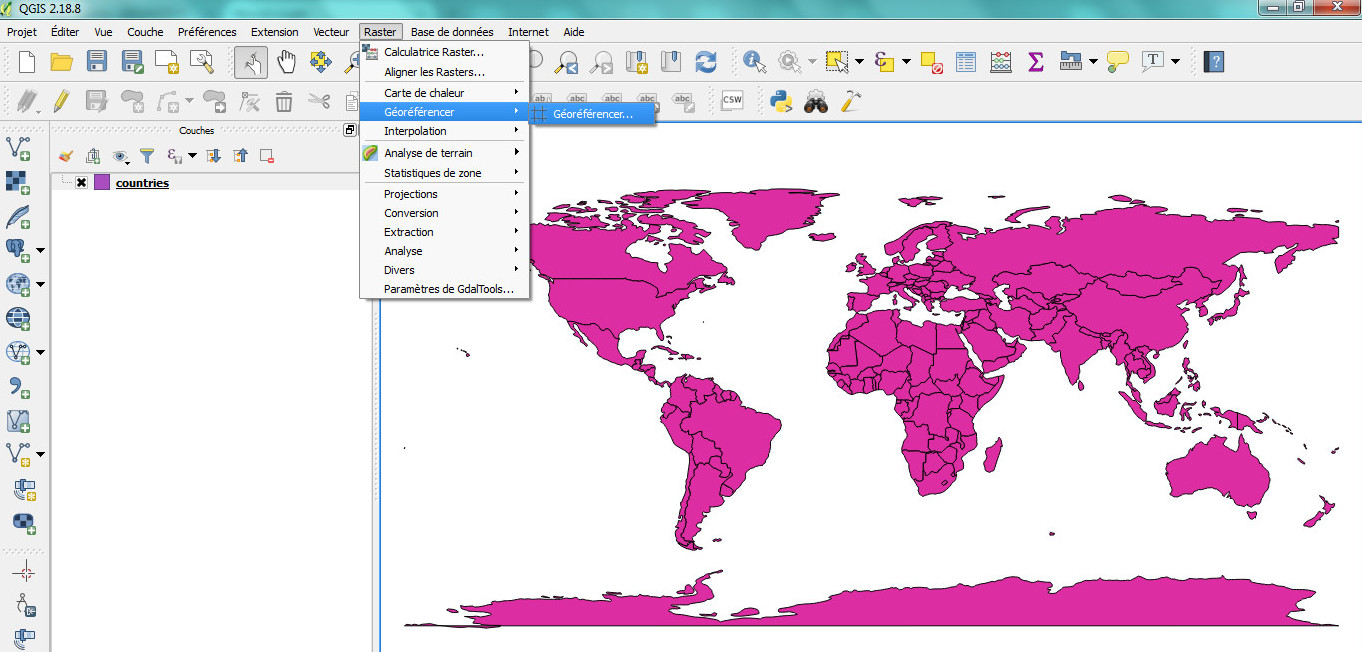Open field calculator abacus icon
The image size is (1362, 652).
point(1001,62)
